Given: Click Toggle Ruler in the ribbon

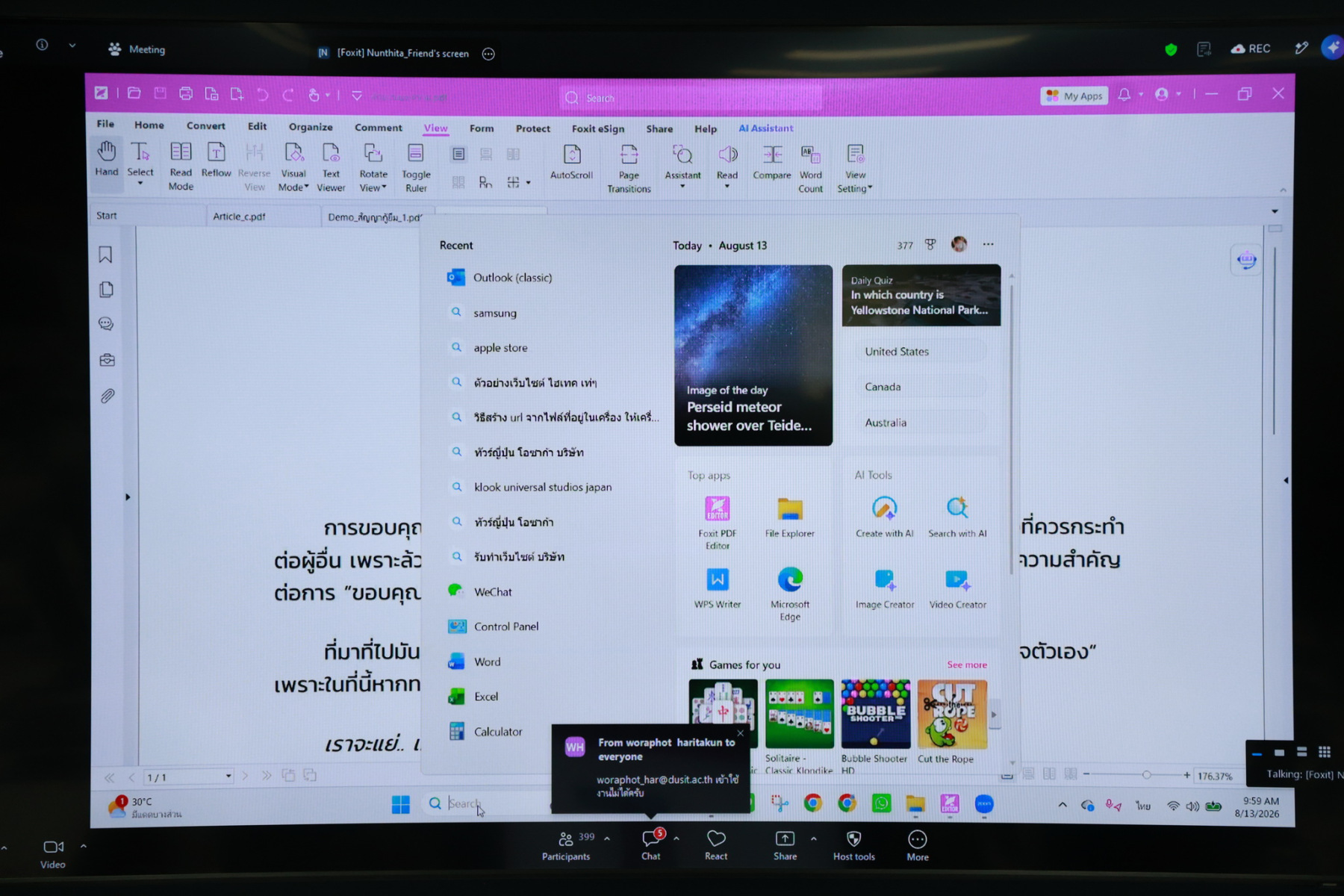Looking at the screenshot, I should [x=416, y=167].
